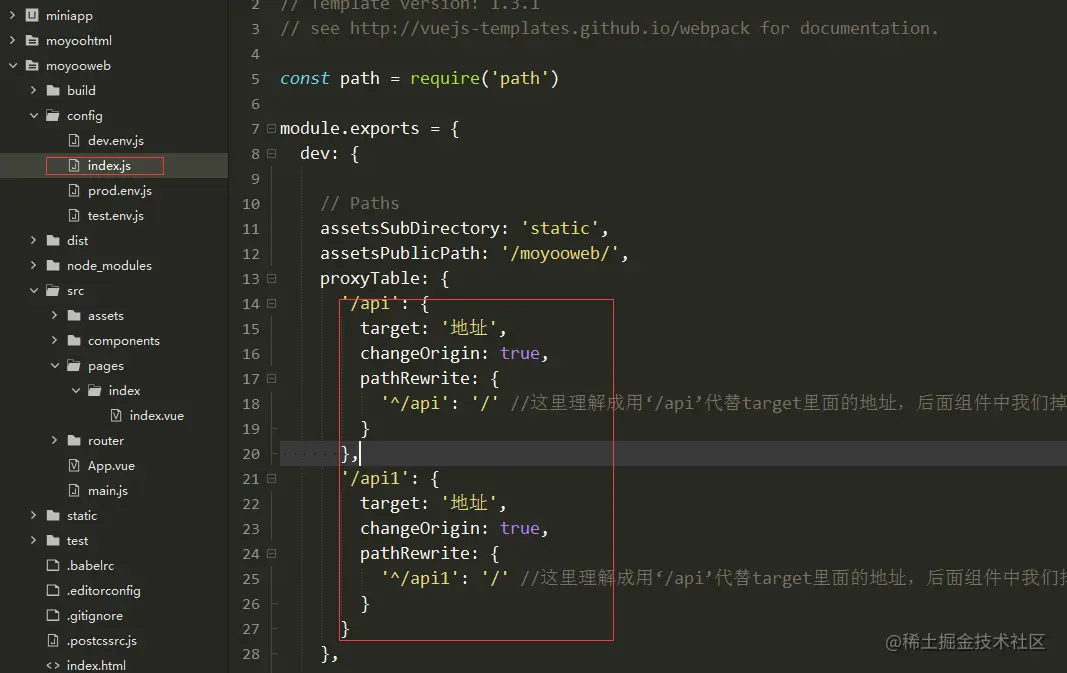Screen dimensions: 1067x673
Task: Click the static folder icon
Action: click(x=53, y=515)
